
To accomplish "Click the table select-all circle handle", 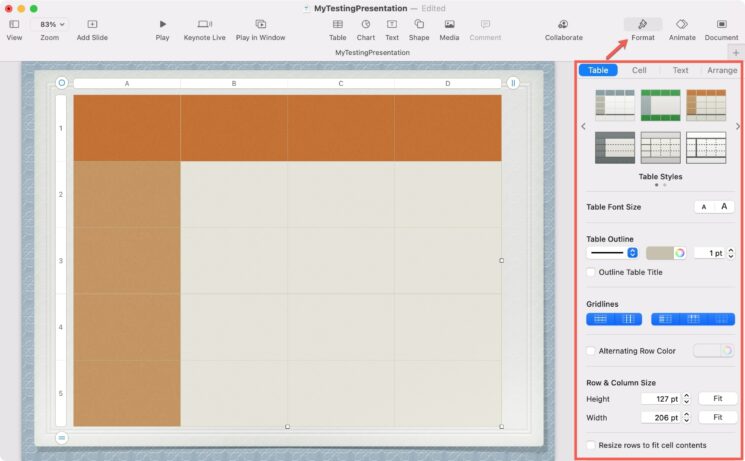I will [x=61, y=83].
